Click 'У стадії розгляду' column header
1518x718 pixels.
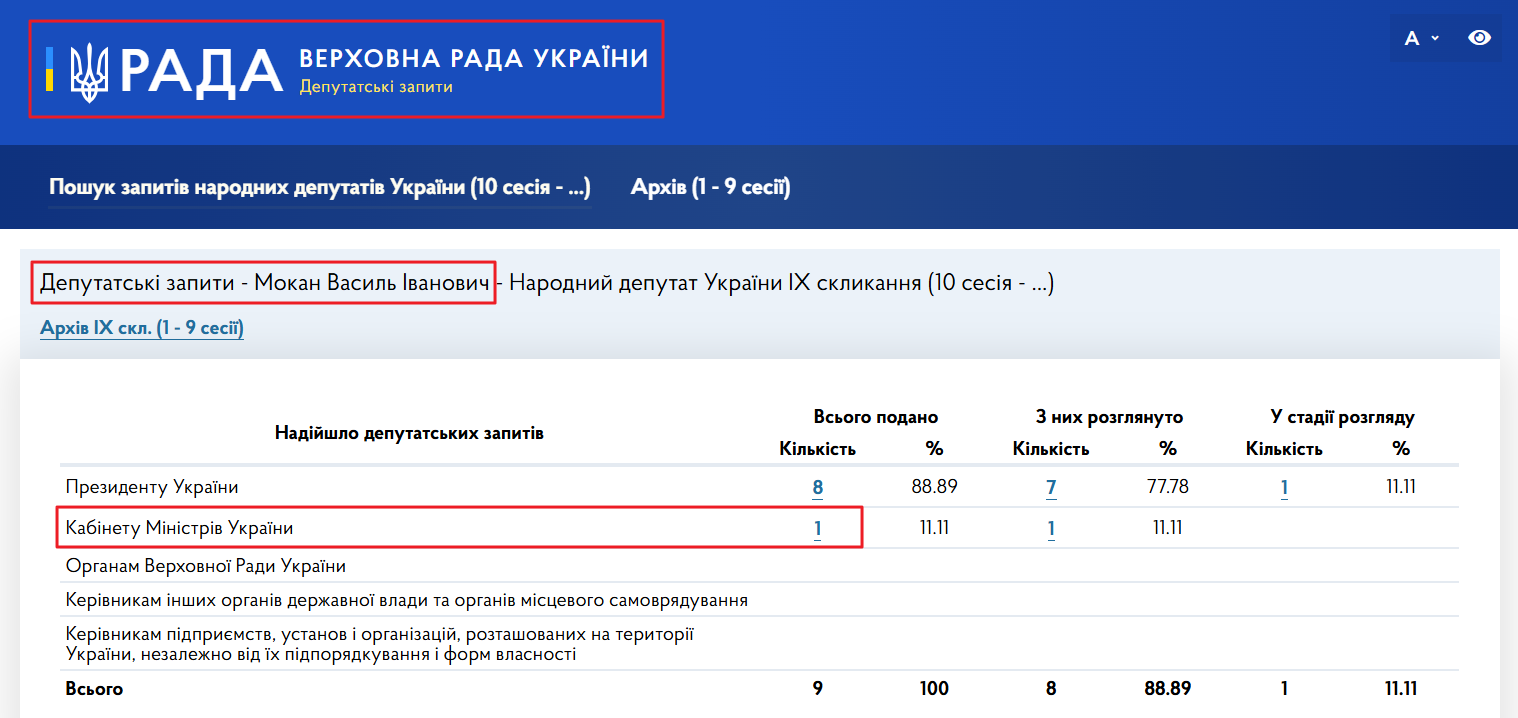(1342, 417)
